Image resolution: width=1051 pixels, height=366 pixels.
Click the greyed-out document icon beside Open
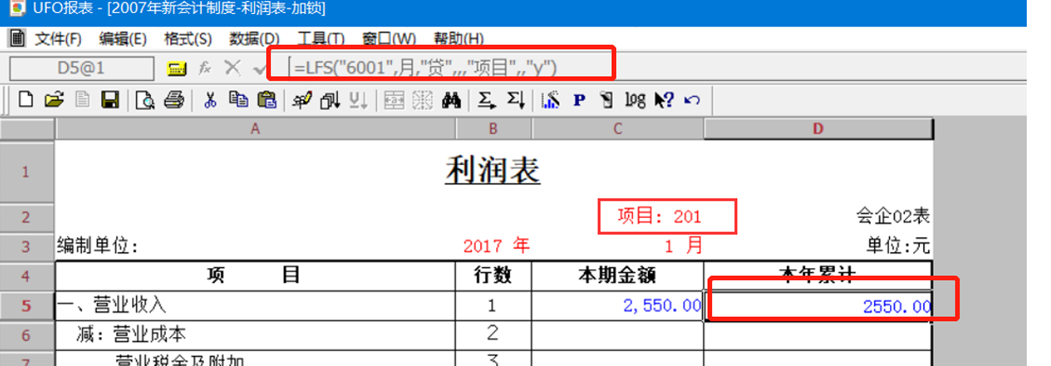pos(82,101)
